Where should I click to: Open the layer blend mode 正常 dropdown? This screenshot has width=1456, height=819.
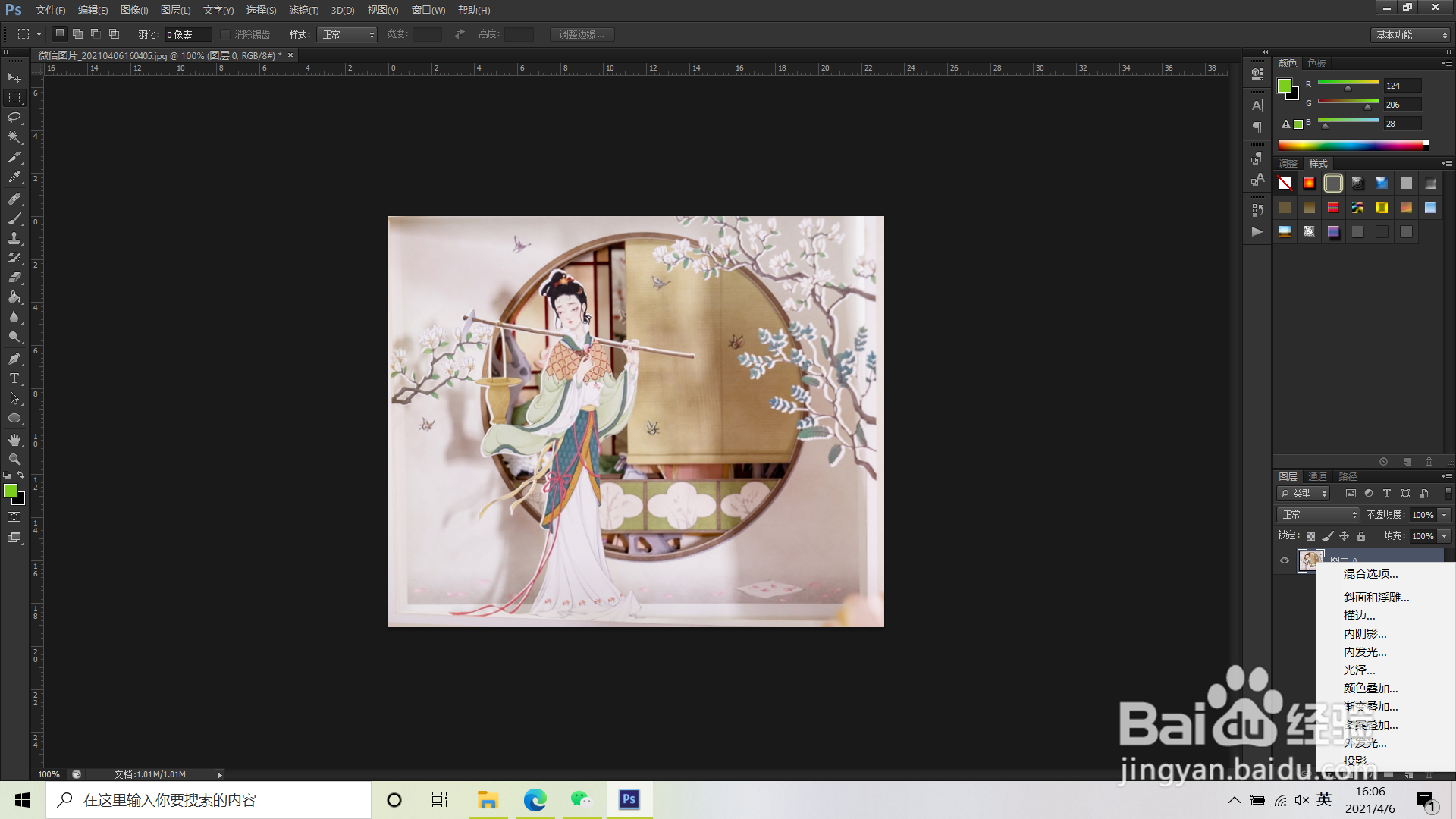1318,515
